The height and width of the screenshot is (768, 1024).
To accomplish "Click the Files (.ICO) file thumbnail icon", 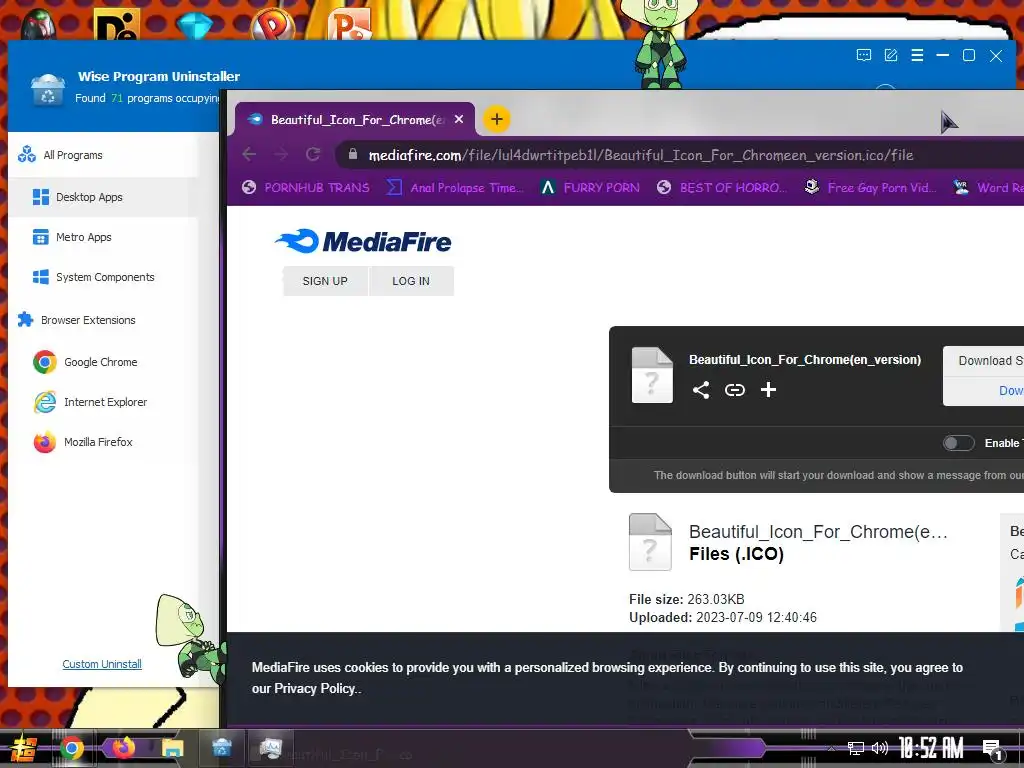I will click(650, 542).
